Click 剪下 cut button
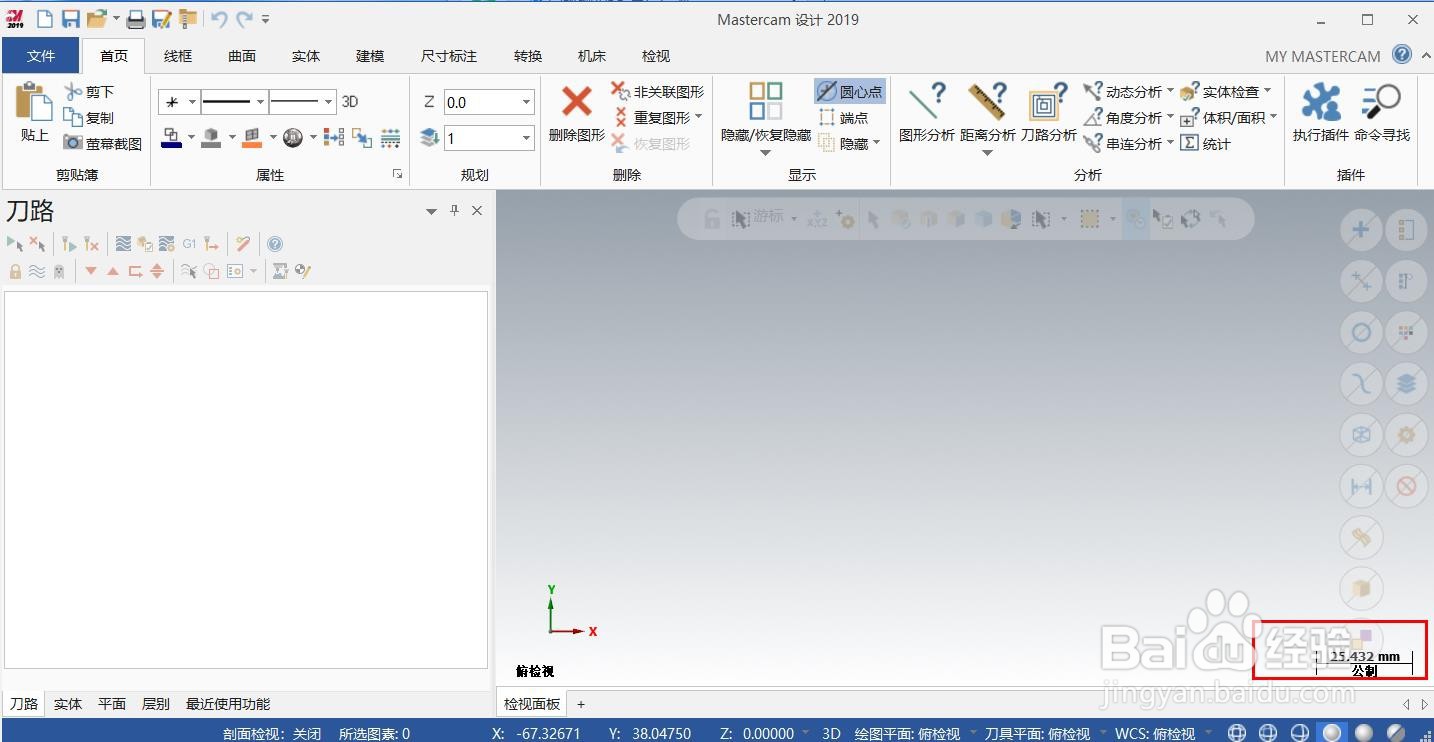 pos(89,92)
